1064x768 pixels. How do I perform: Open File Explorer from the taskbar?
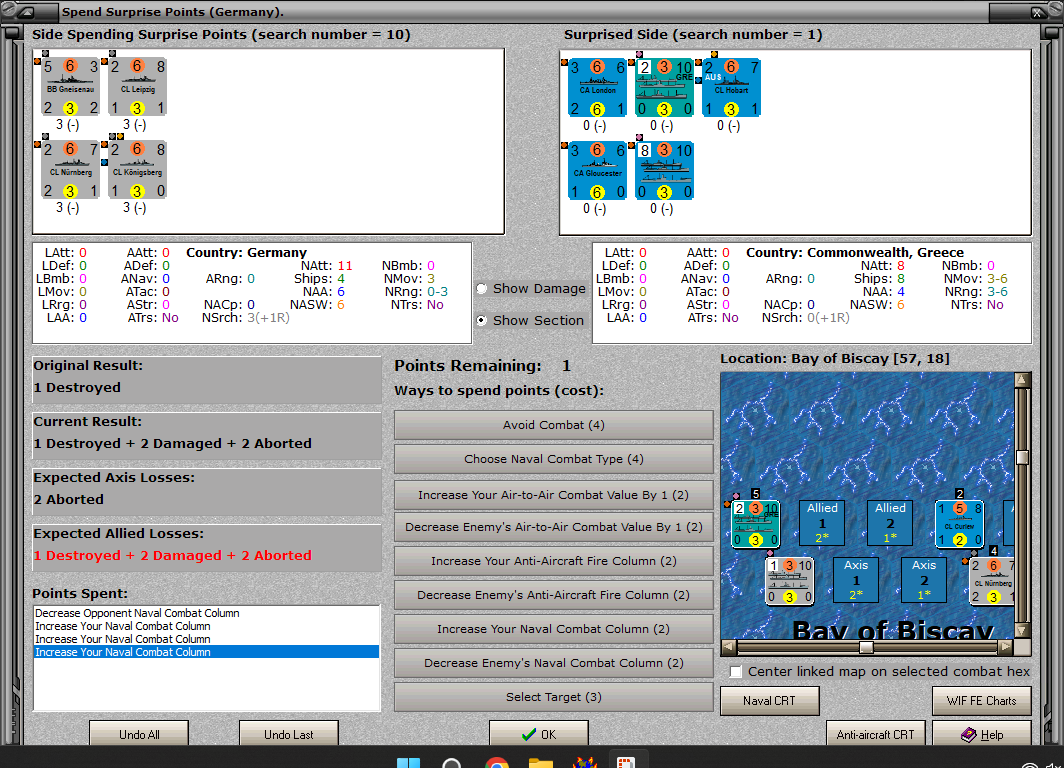coord(541,763)
